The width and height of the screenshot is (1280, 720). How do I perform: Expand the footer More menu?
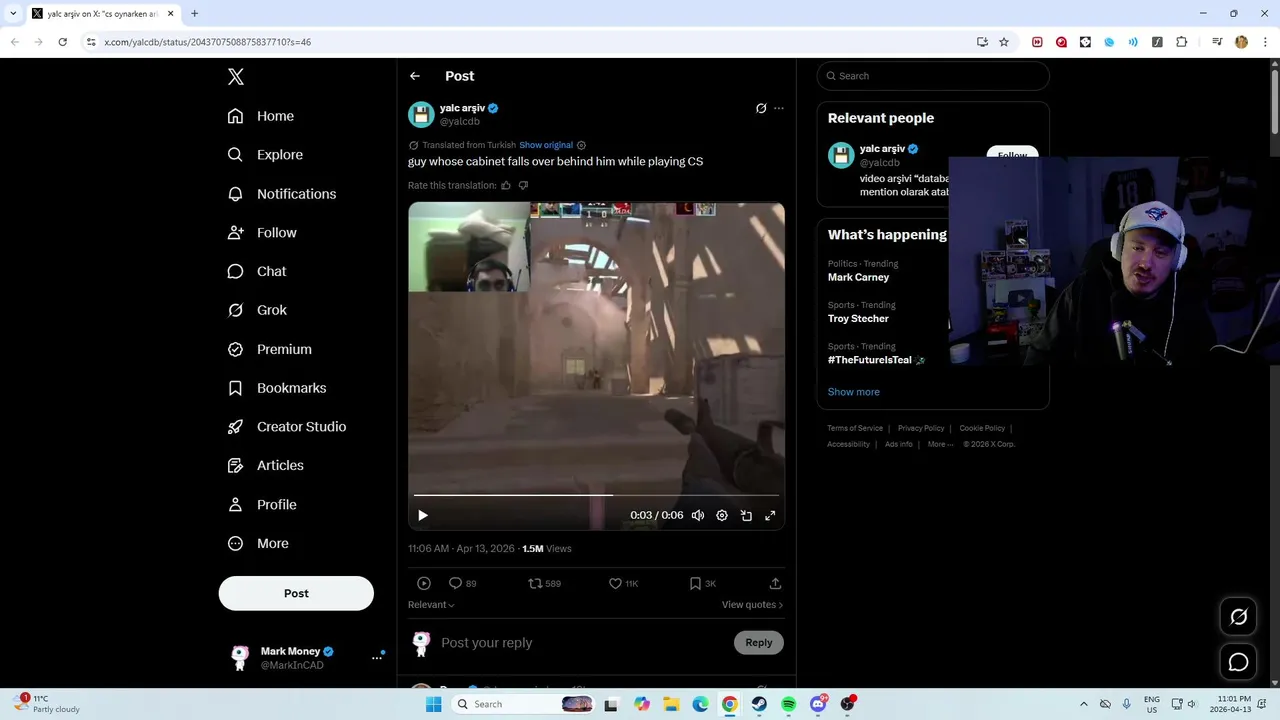[x=940, y=444]
